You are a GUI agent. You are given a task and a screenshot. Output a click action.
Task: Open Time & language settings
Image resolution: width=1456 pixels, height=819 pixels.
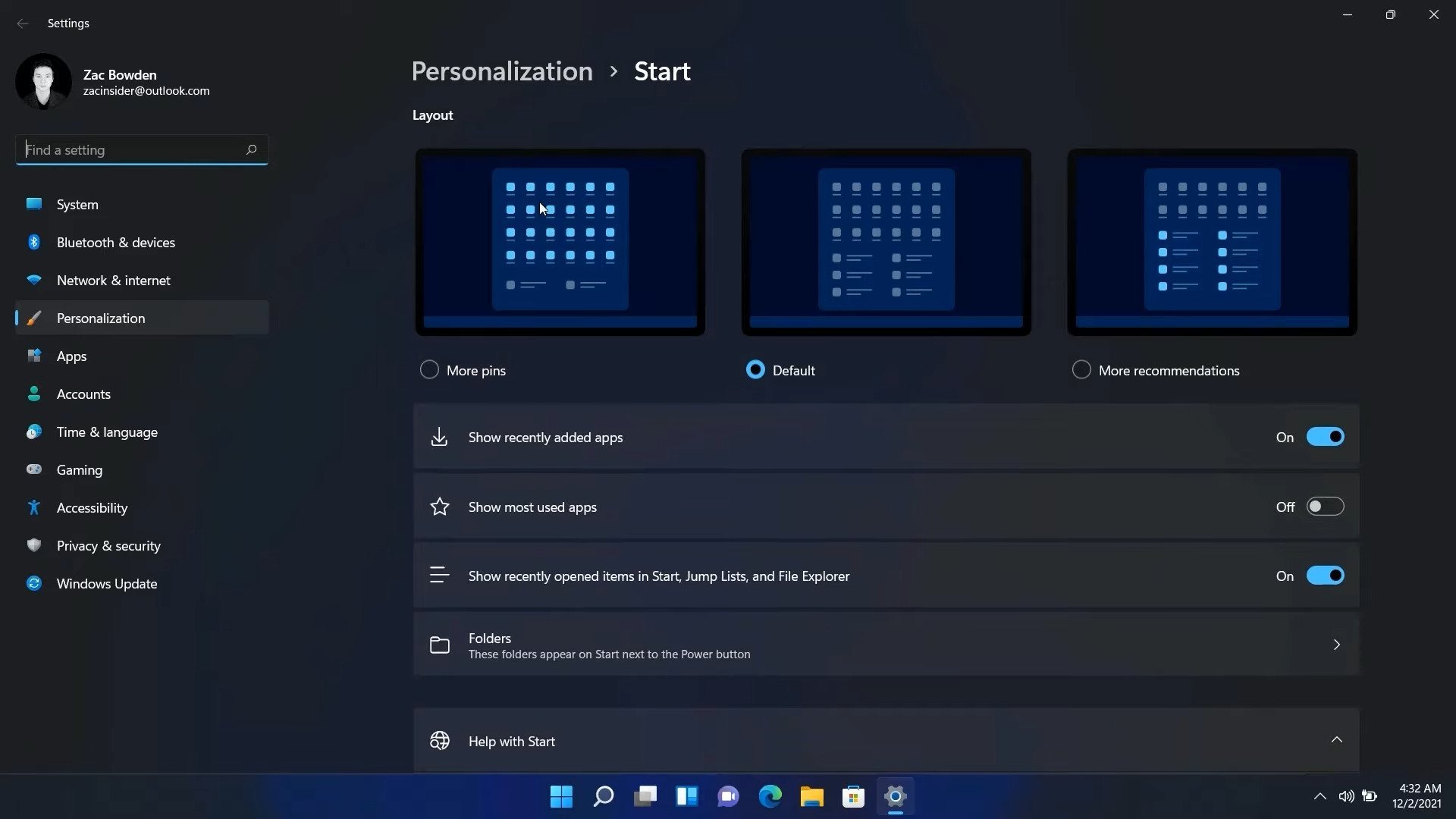(107, 431)
